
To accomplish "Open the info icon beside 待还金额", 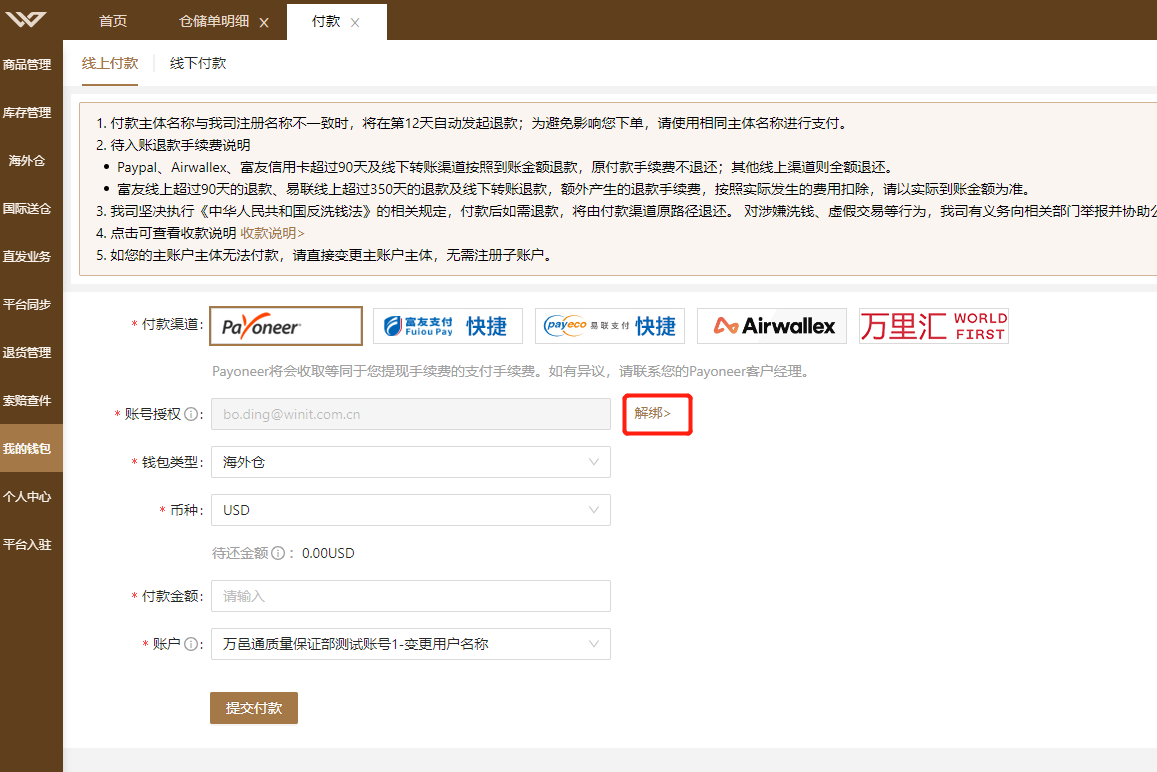I will pos(278,553).
